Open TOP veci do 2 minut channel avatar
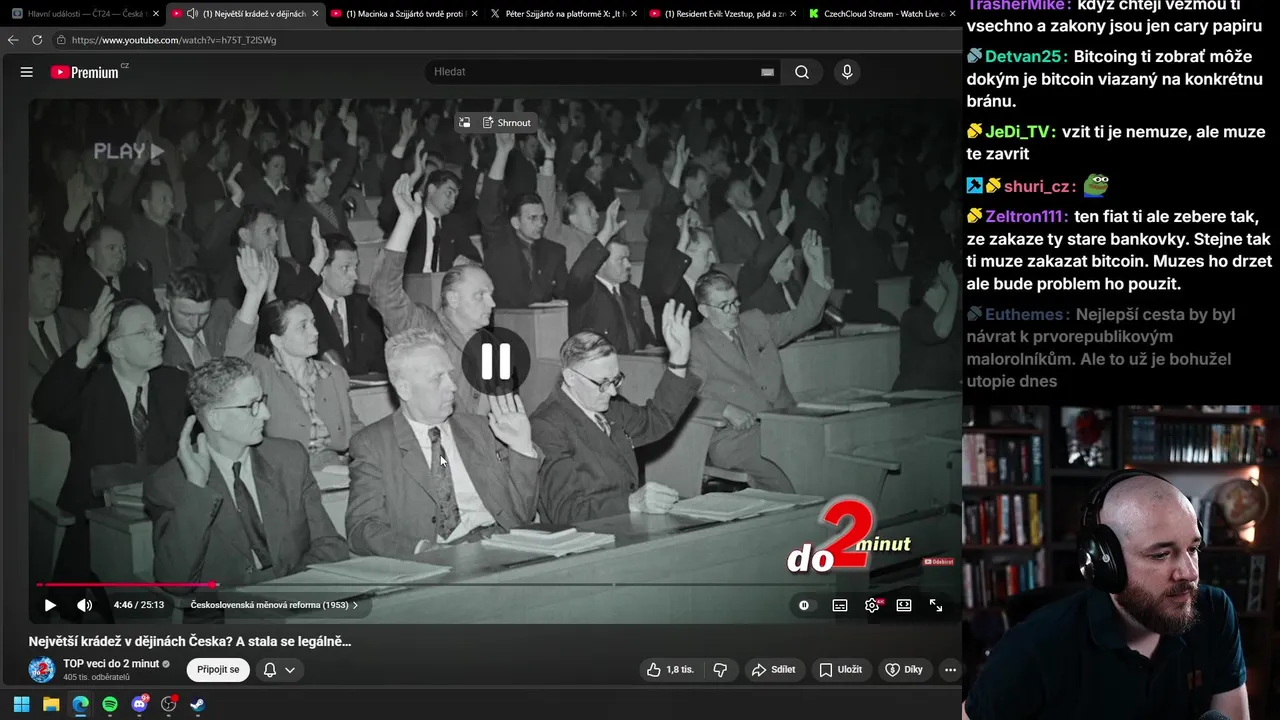This screenshot has height=720, width=1280. tap(41, 669)
